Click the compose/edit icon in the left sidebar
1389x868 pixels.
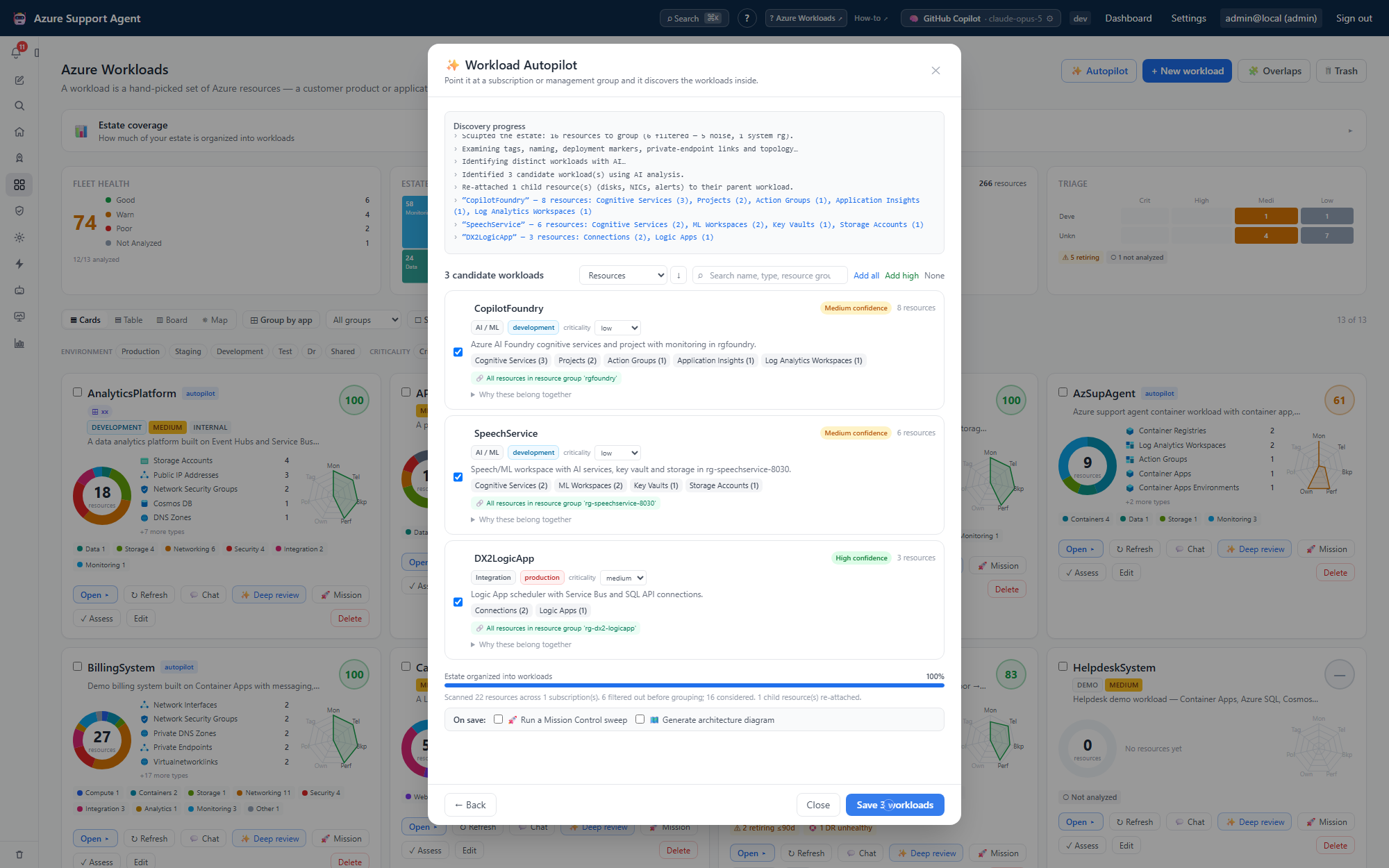pyautogui.click(x=19, y=81)
